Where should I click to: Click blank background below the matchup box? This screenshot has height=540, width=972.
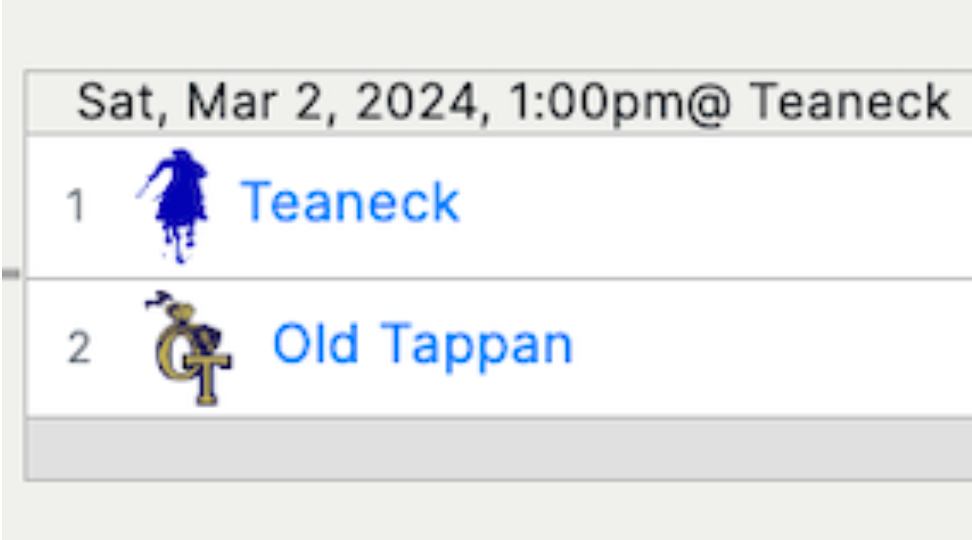pyautogui.click(x=500, y=512)
